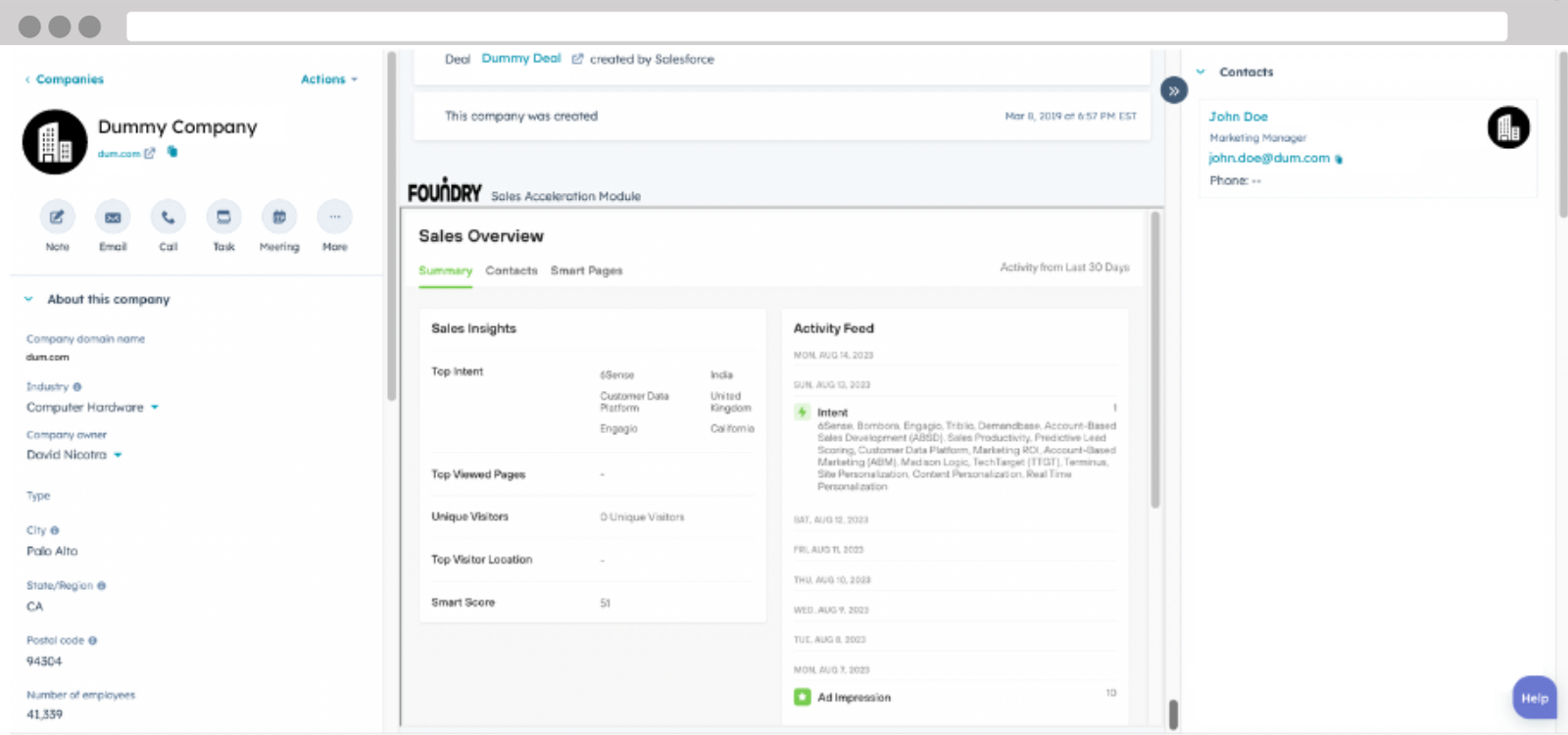Click the 'Sales Insights' card heading

point(473,328)
